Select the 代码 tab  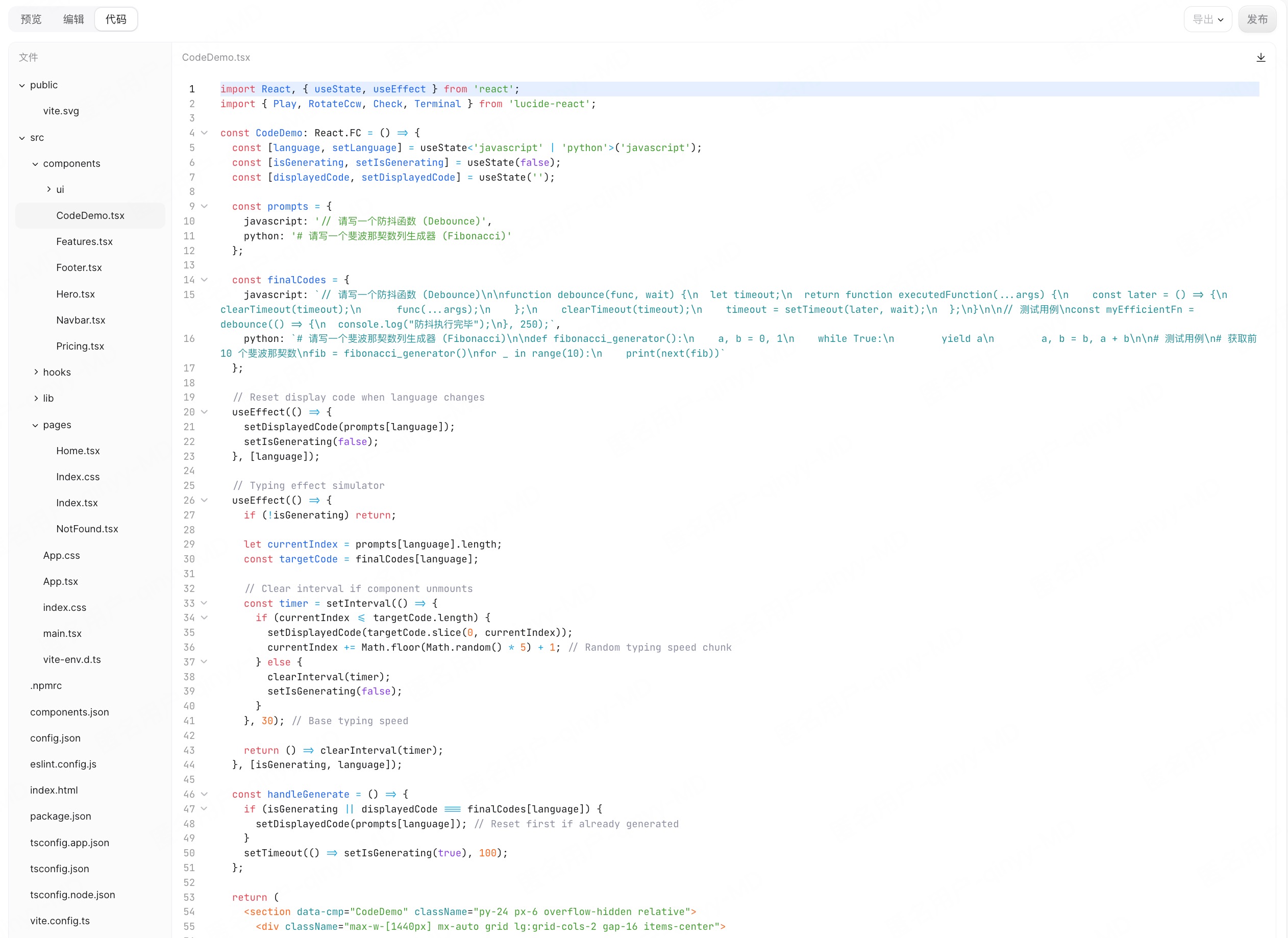(116, 19)
